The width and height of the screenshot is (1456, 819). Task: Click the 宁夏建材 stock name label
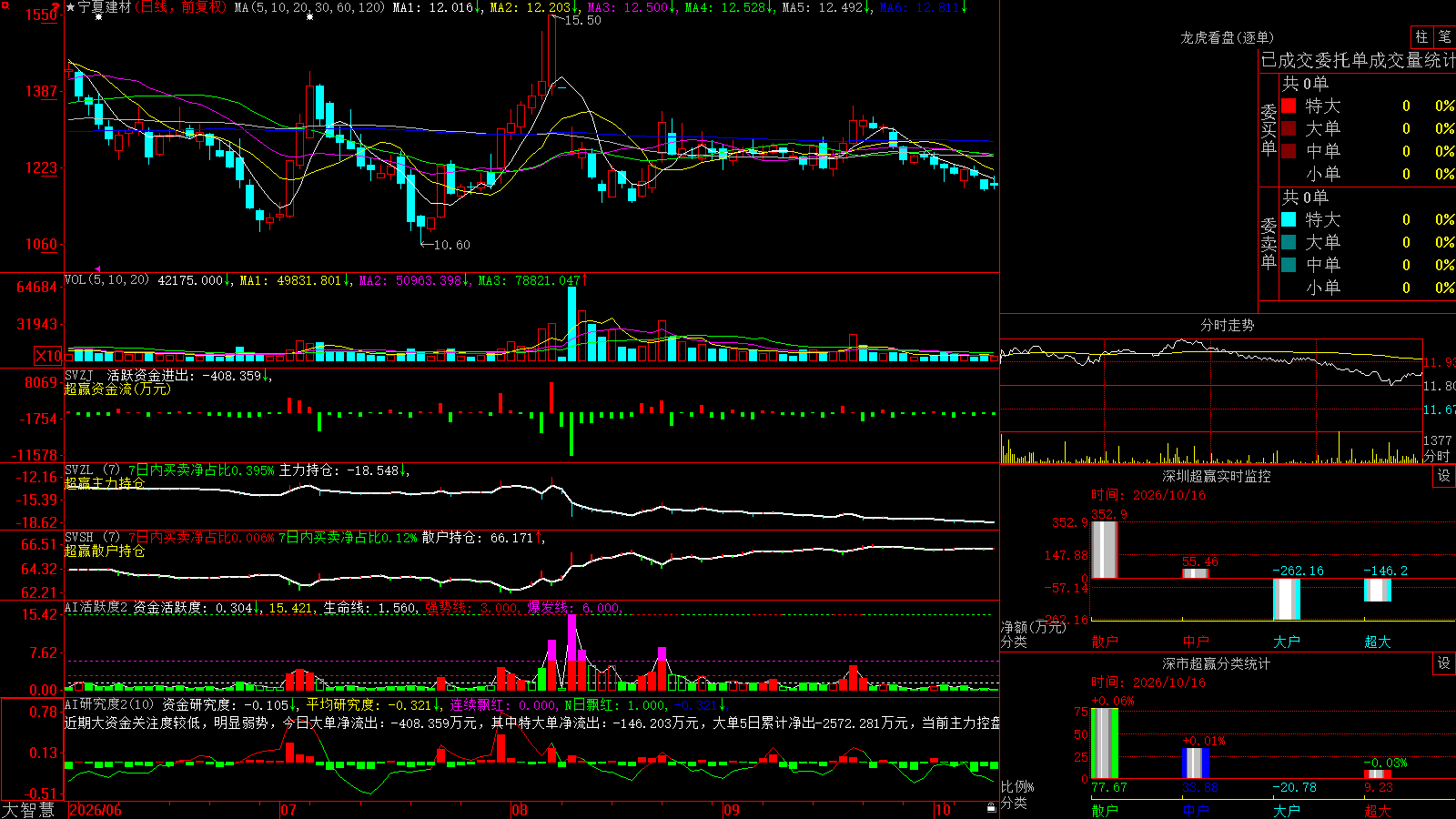click(105, 7)
